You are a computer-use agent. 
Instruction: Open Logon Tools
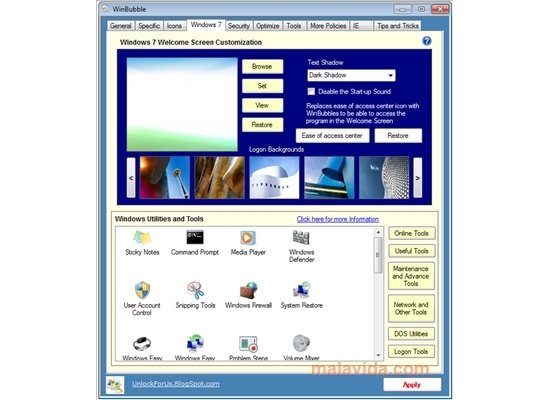[x=411, y=352]
